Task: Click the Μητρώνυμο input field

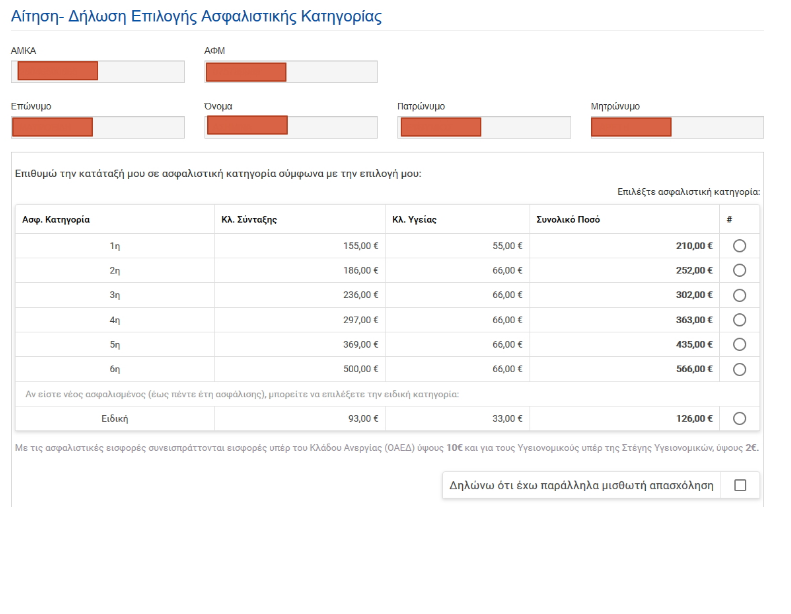Action: point(677,127)
